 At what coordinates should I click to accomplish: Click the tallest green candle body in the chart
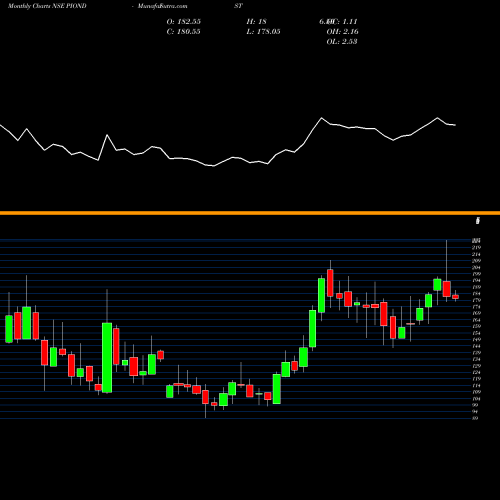[107, 358]
